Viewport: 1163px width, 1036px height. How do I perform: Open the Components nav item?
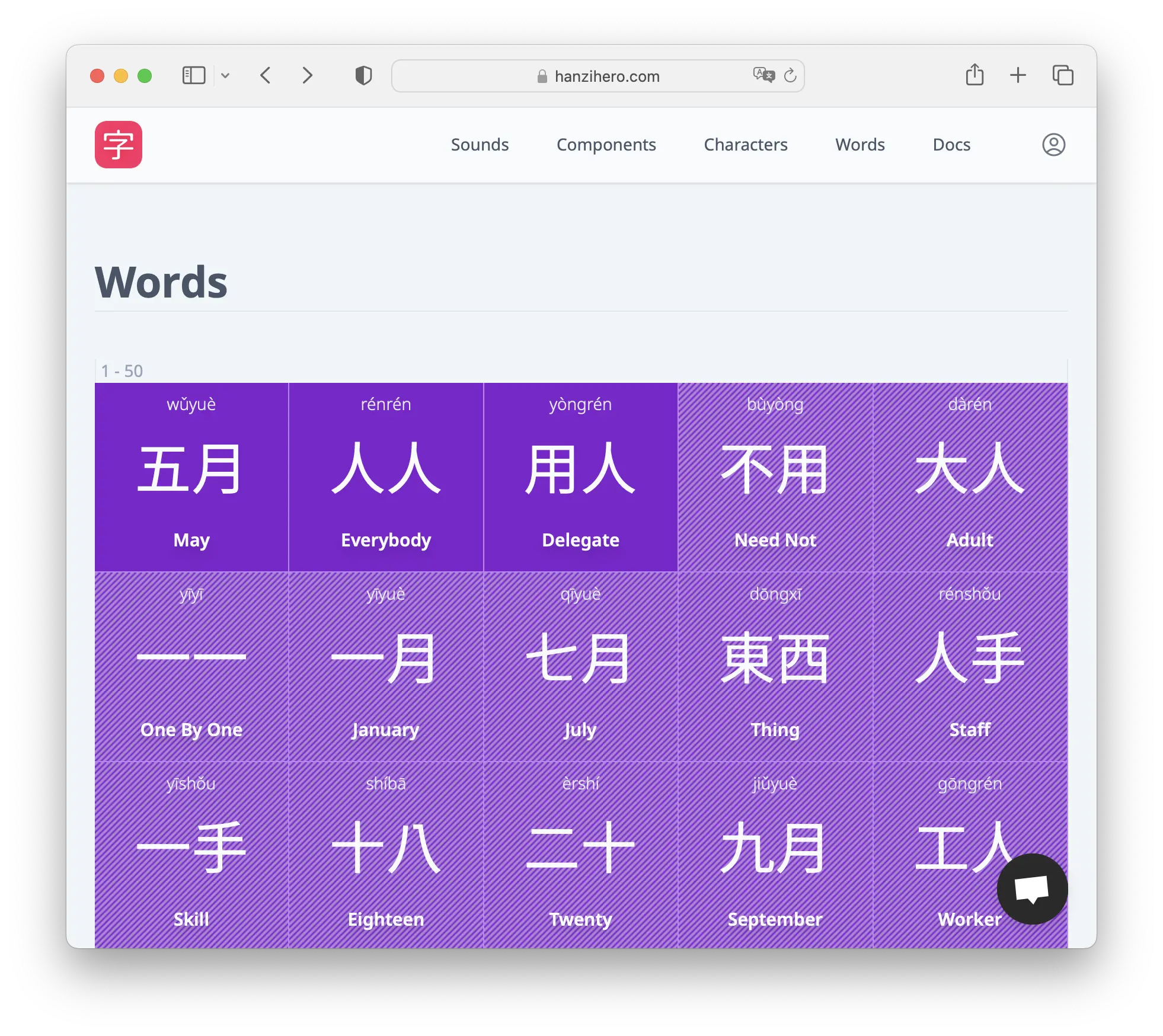(x=606, y=145)
